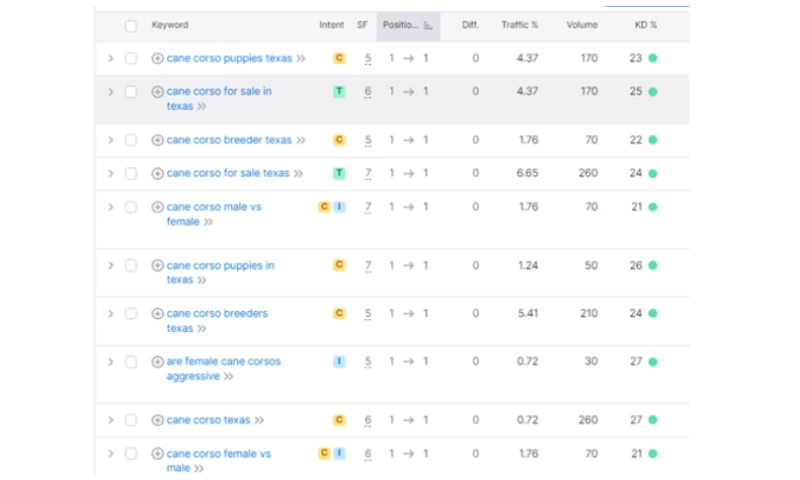Sort table by Volume column header

[x=581, y=26]
